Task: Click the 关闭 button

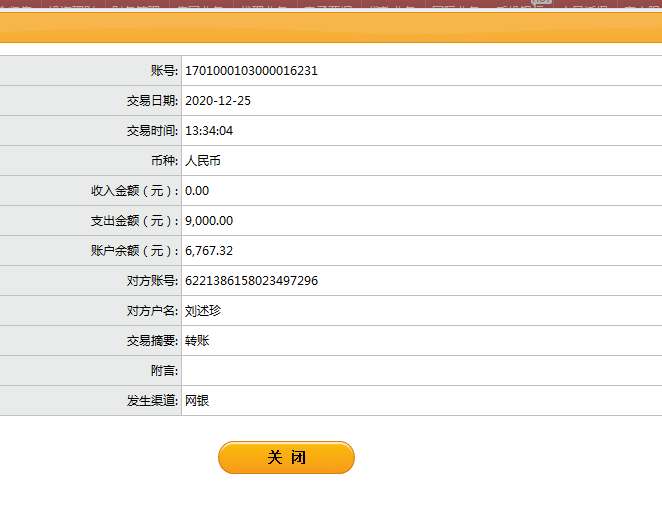Action: (x=286, y=457)
